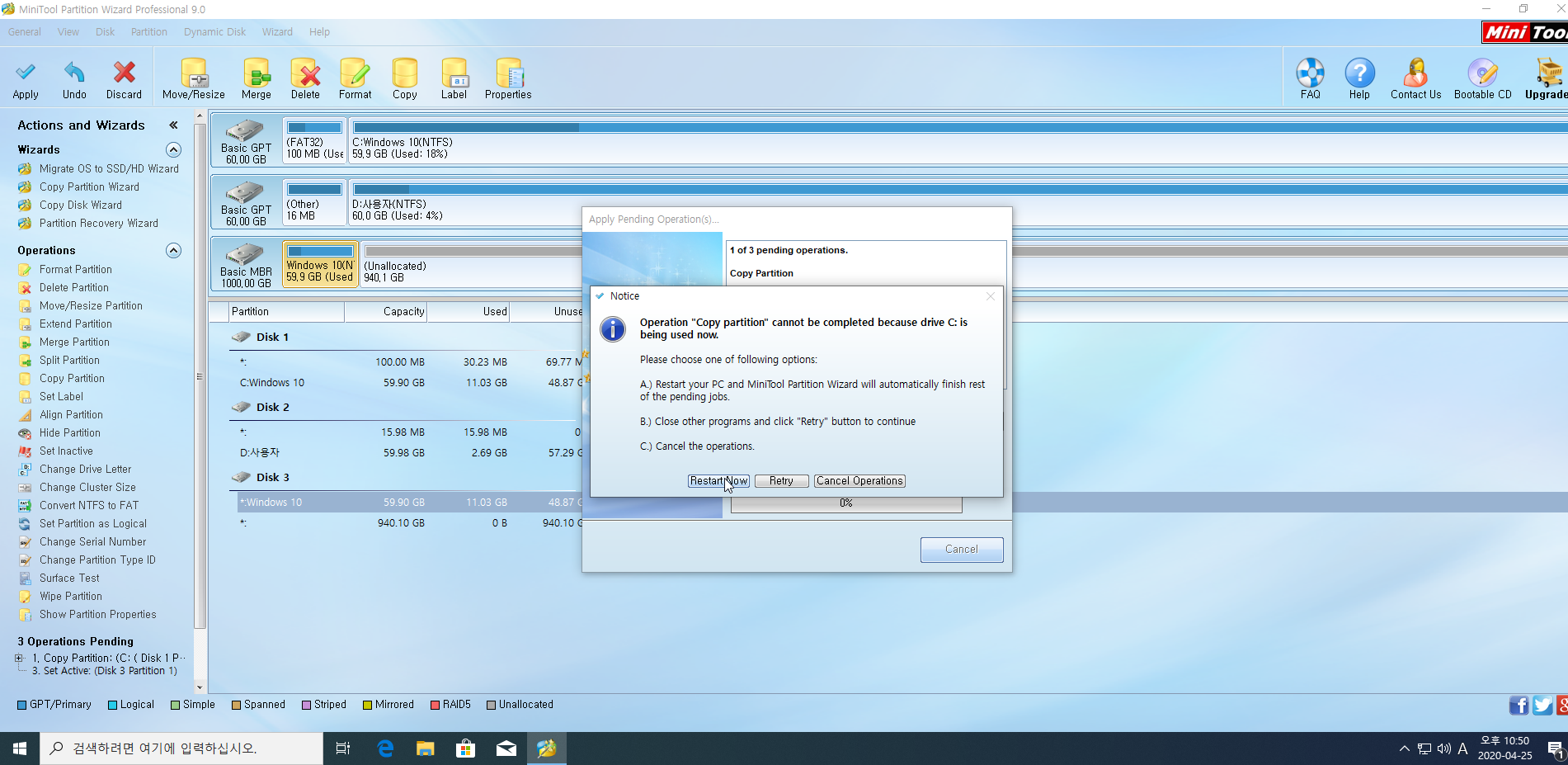This screenshot has width=1568, height=765.
Task: Click Facebook share icon
Action: [x=1519, y=706]
